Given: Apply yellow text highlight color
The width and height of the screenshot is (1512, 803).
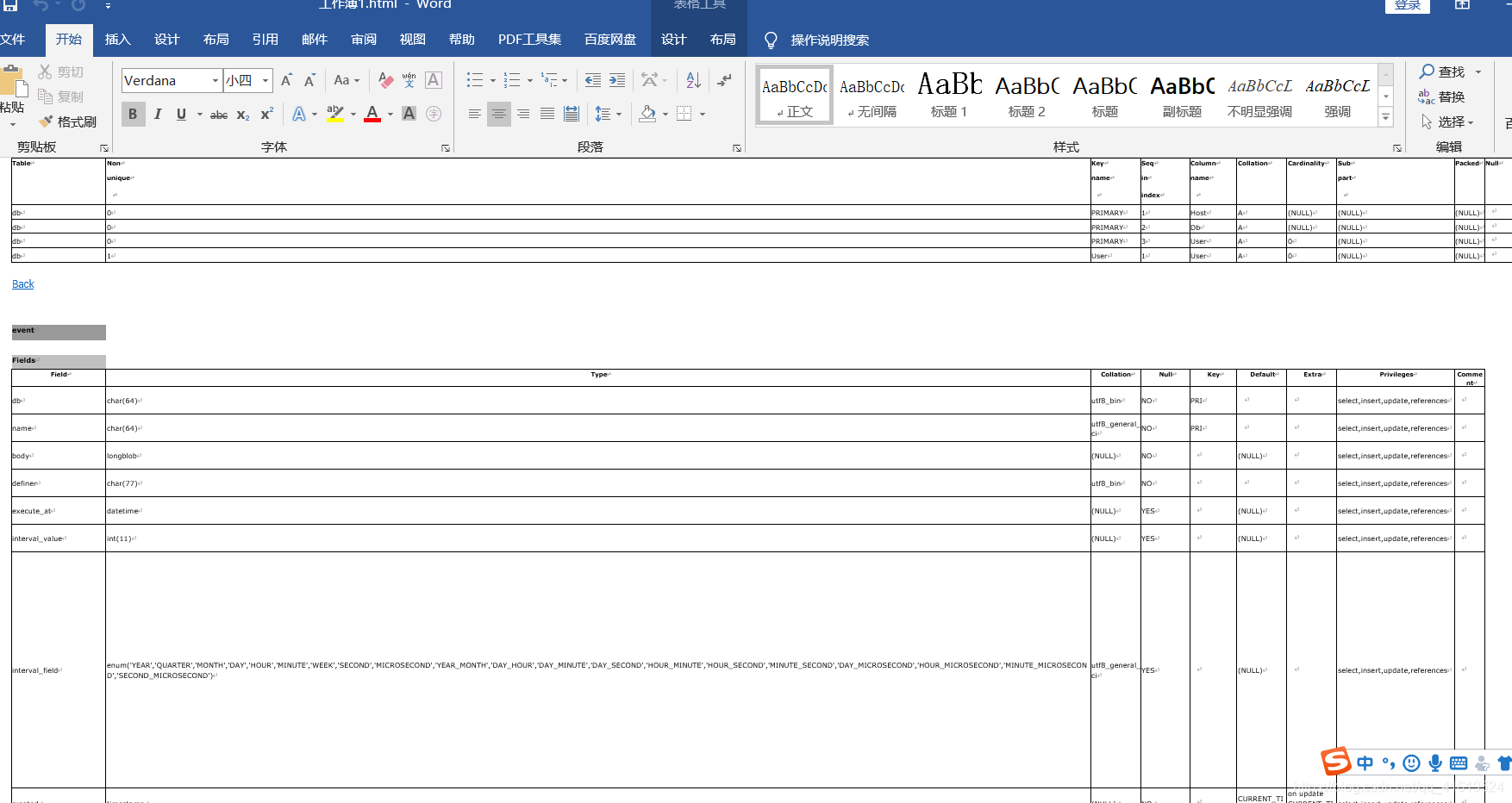Looking at the screenshot, I should pyautogui.click(x=335, y=114).
